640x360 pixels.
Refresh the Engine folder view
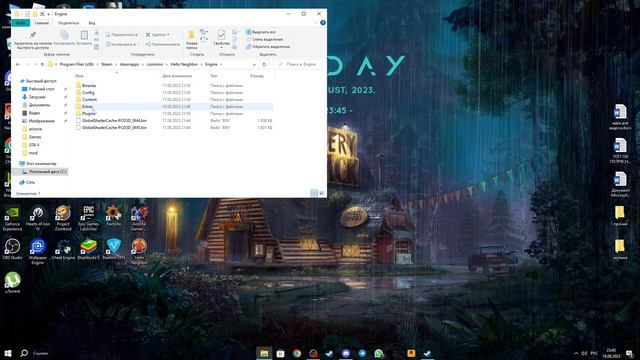click(264, 64)
